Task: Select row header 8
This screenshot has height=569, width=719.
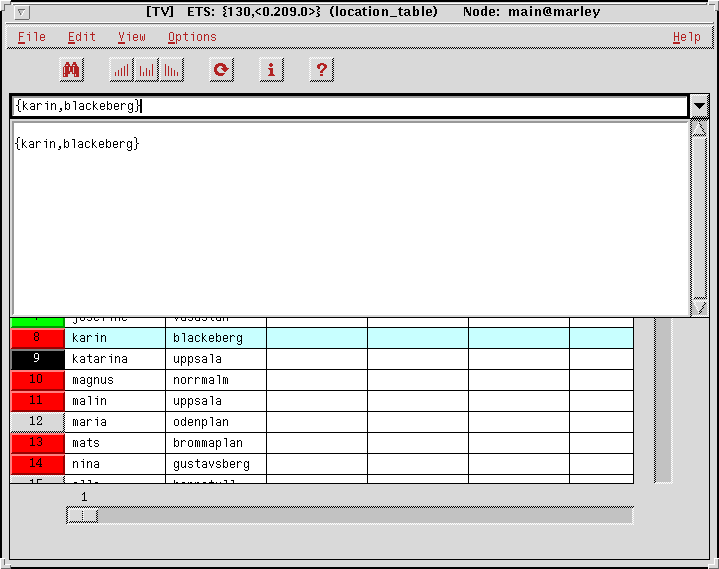Action: click(x=37, y=338)
